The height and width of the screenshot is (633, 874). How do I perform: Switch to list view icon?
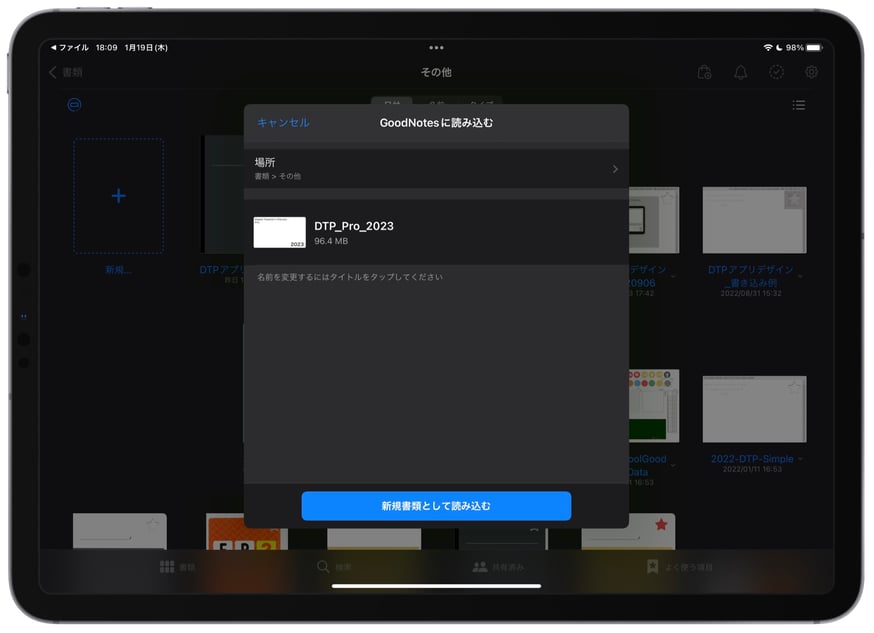(799, 105)
